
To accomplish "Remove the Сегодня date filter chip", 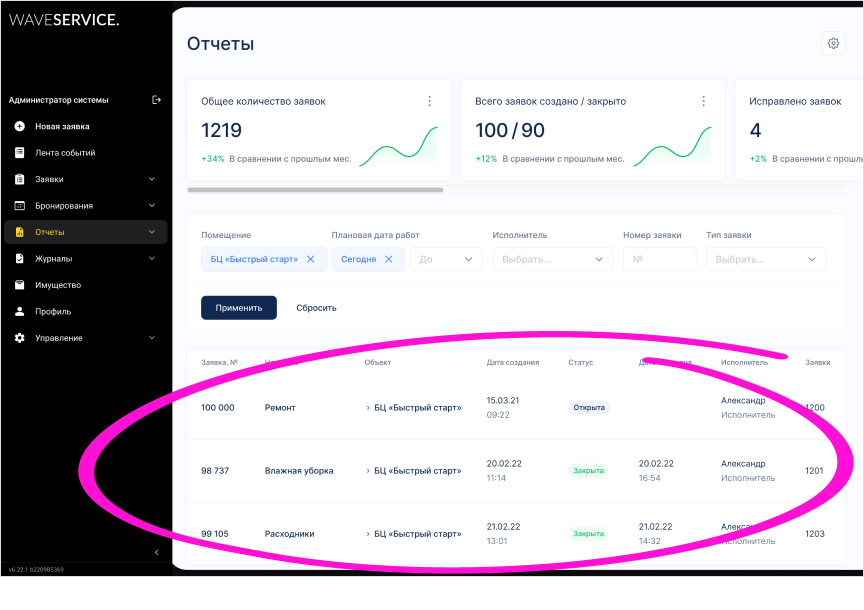I will point(388,259).
